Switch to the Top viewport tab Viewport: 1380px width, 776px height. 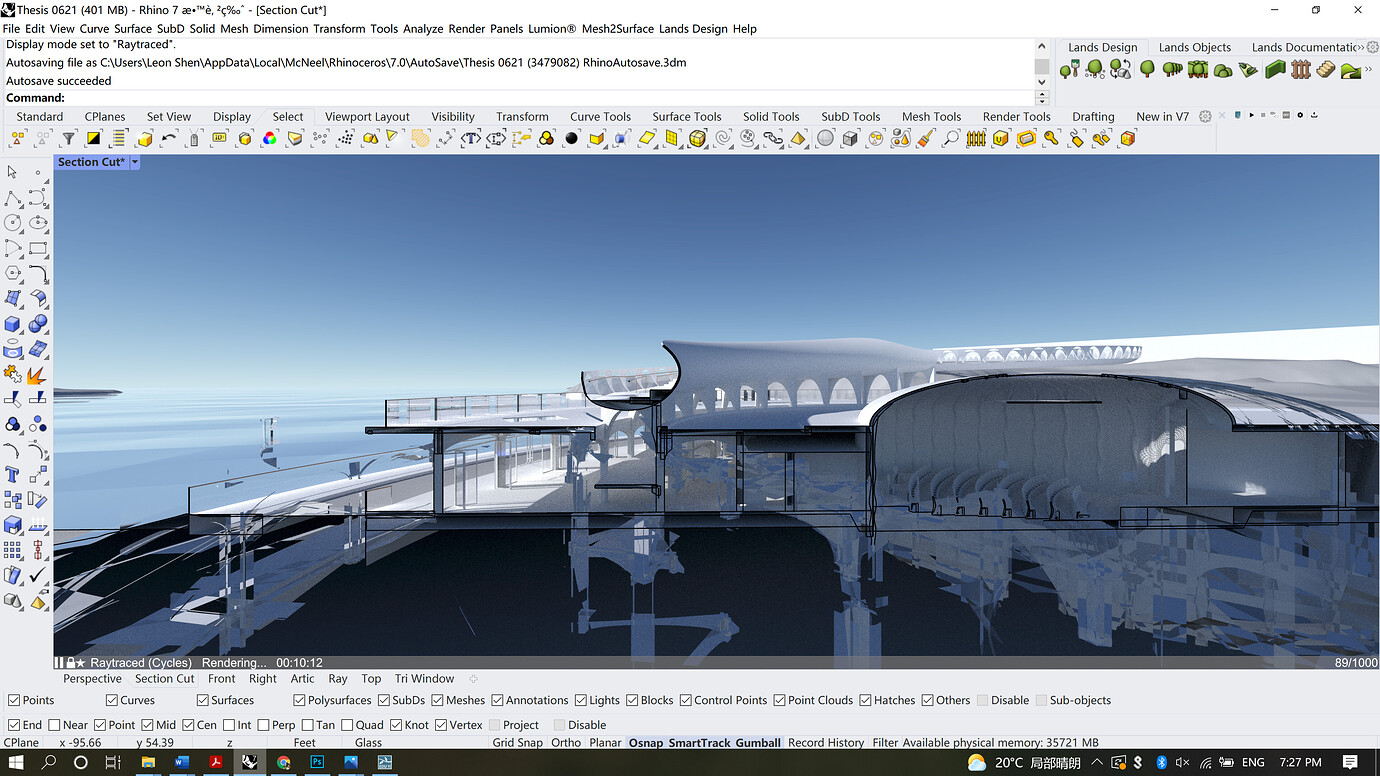[371, 678]
